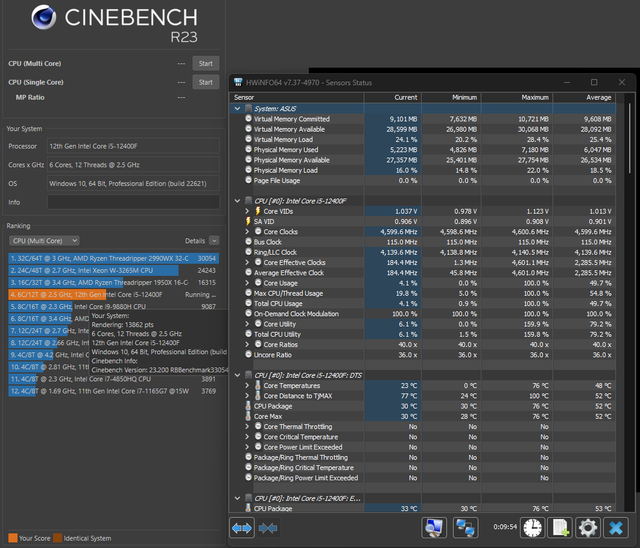Click the icon beside Page File Usage

point(248,180)
